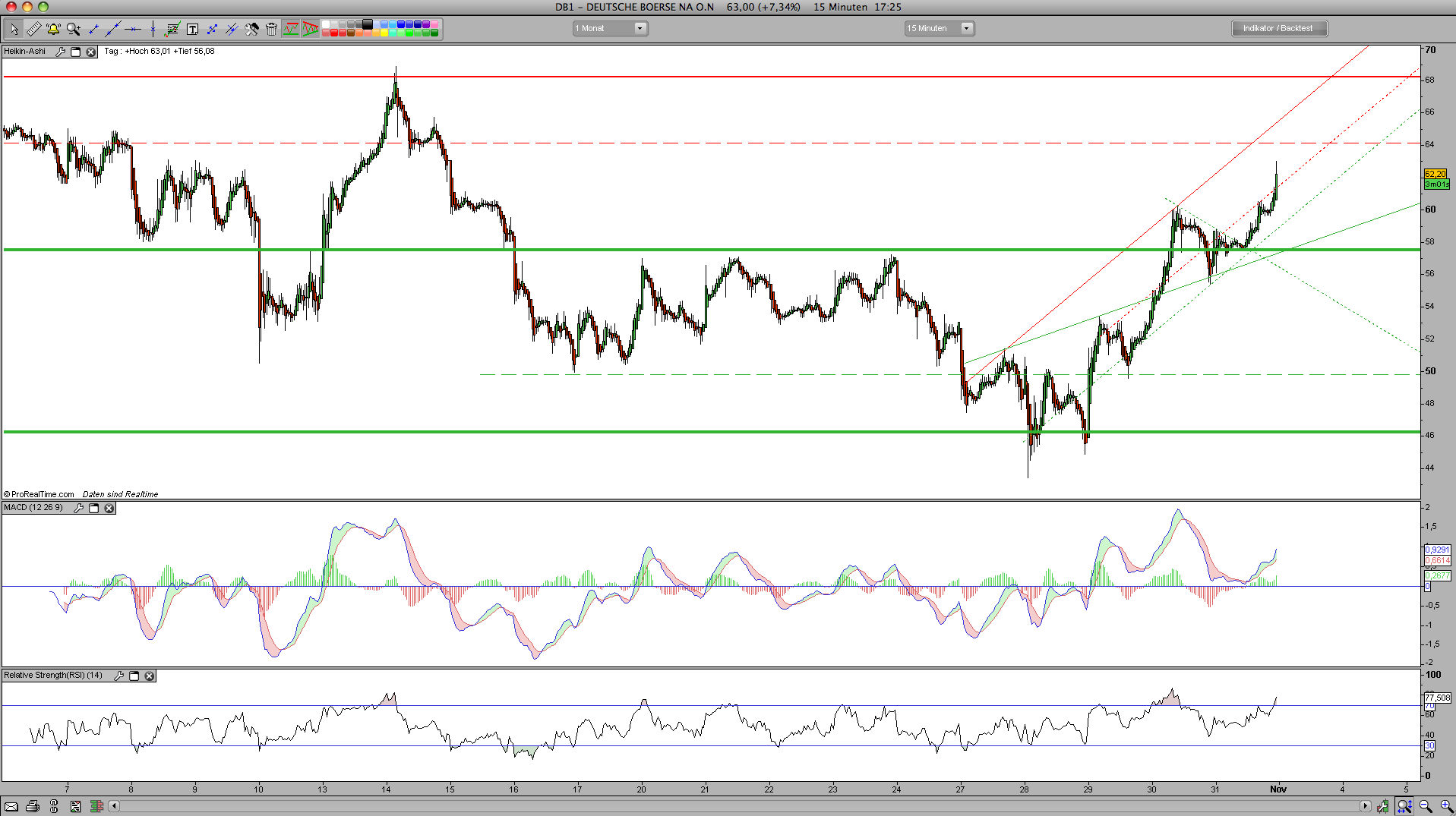Open the order list document icon
This screenshot has height=816, width=1456.
[75, 806]
